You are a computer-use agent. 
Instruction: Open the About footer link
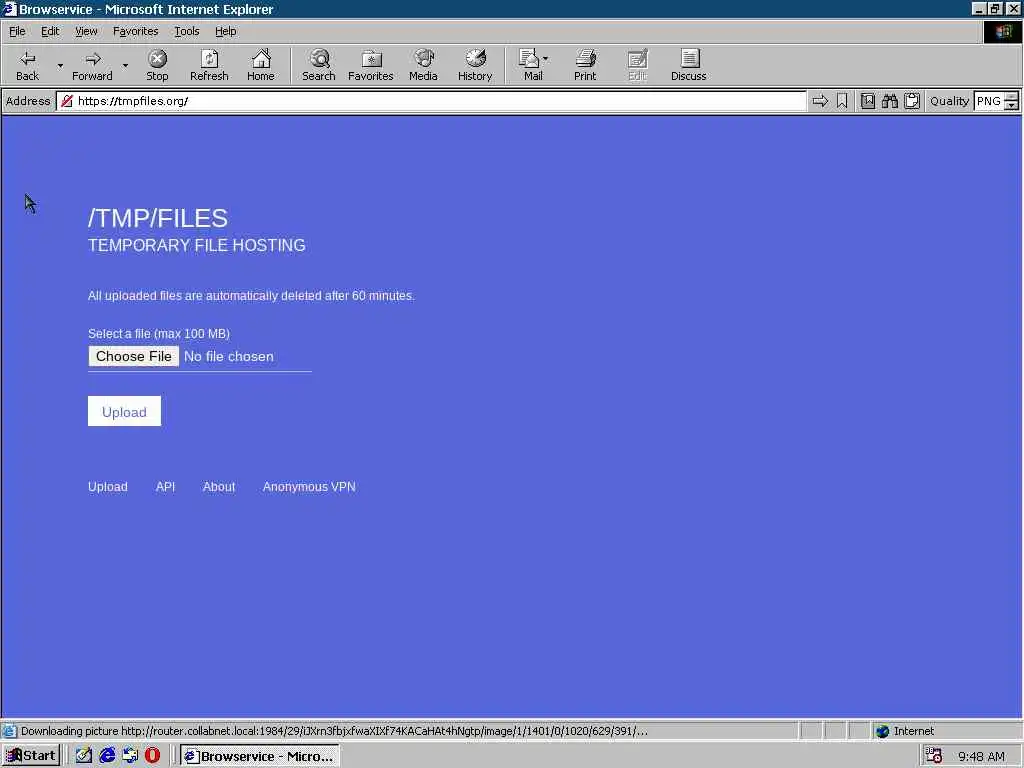(219, 487)
